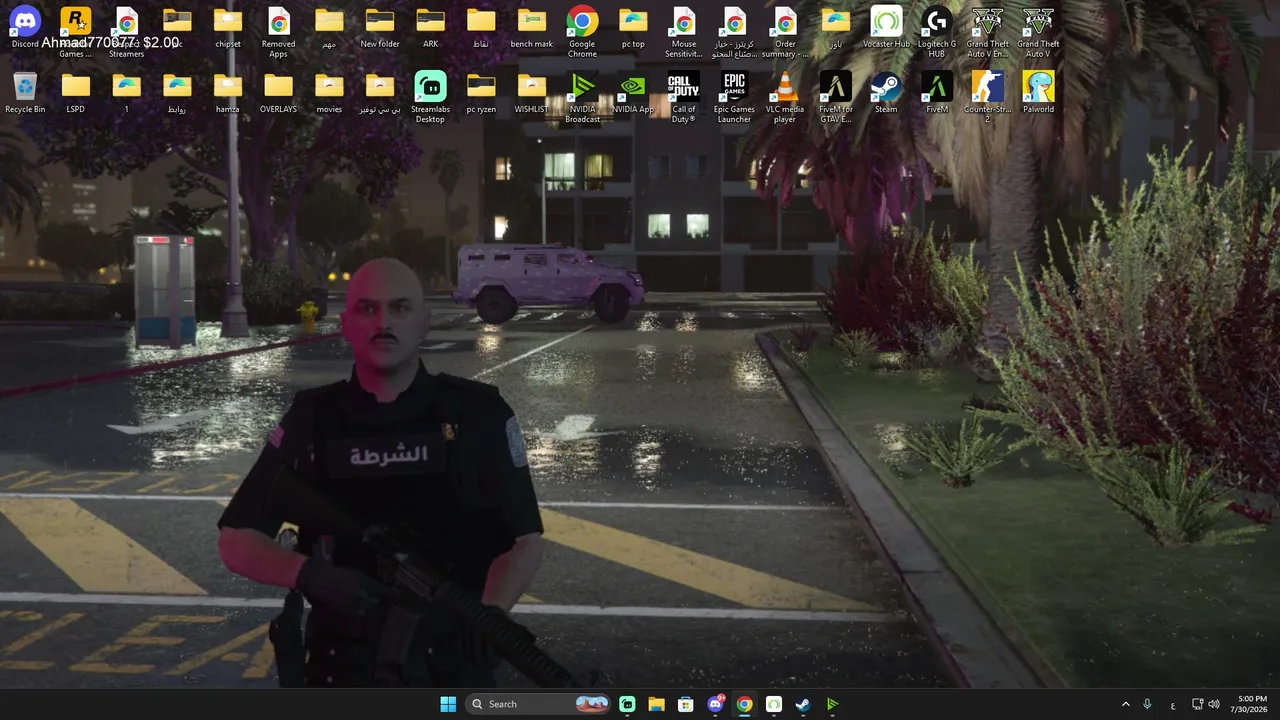This screenshot has width=1280, height=720.
Task: Select the VLC media player shortcut
Action: (785, 97)
